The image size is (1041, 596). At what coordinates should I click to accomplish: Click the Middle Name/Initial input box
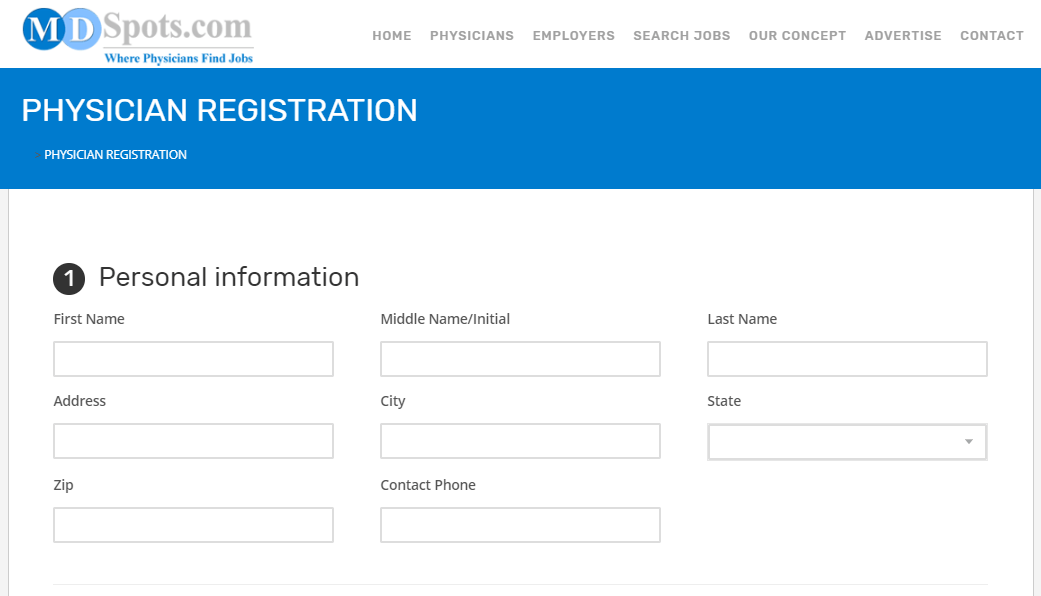520,359
